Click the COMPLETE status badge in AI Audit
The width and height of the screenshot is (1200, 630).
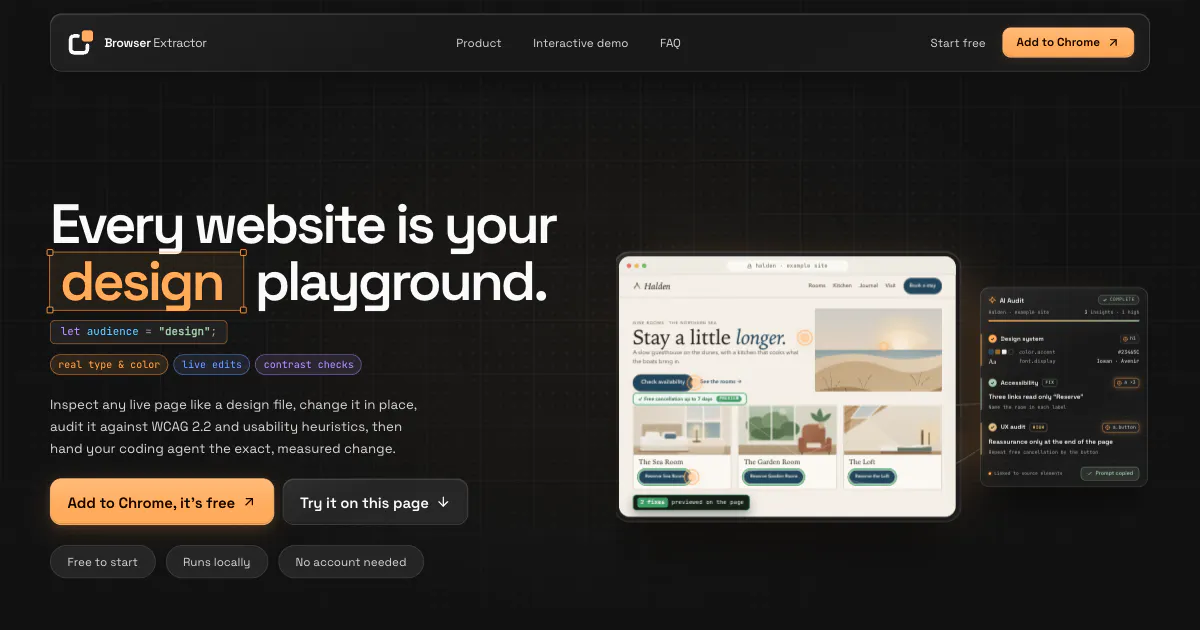pos(1118,299)
